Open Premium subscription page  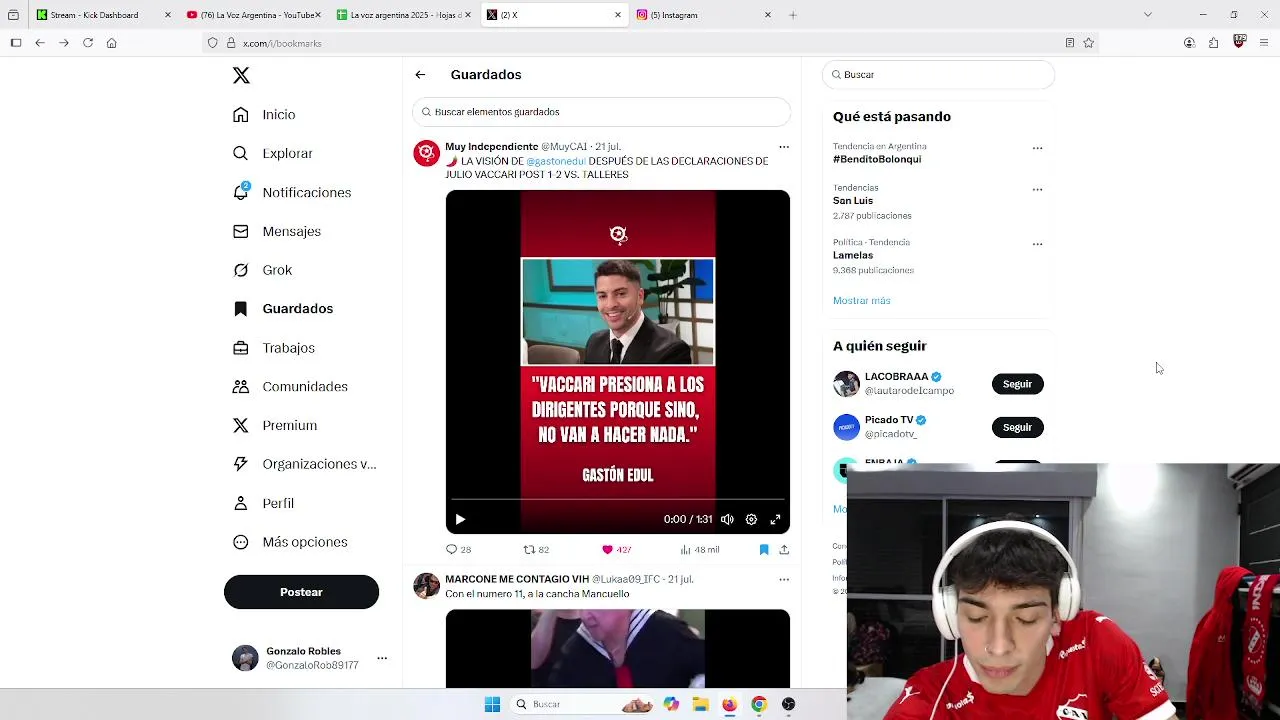tap(275, 425)
